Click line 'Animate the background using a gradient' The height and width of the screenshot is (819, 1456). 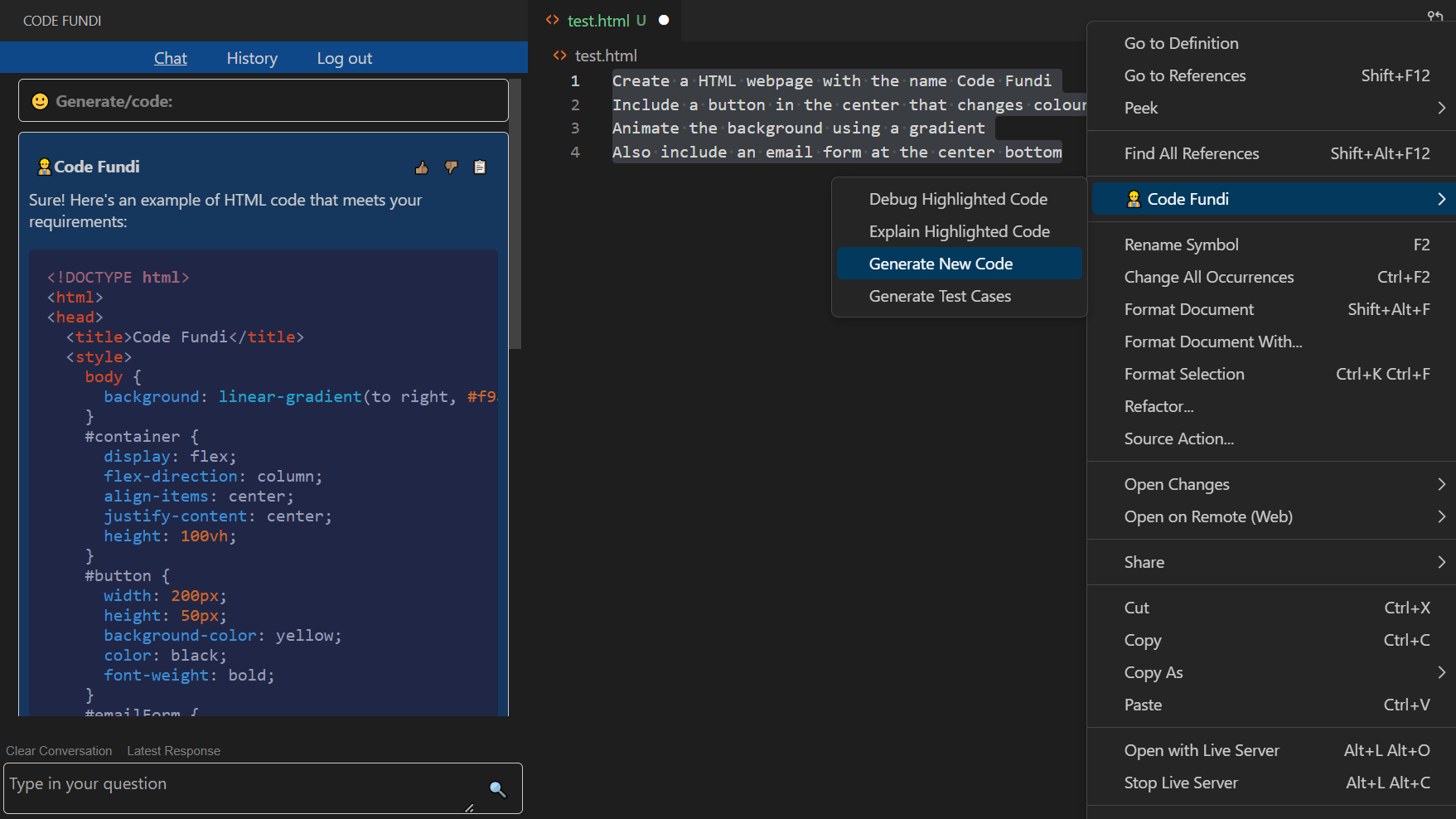point(799,128)
